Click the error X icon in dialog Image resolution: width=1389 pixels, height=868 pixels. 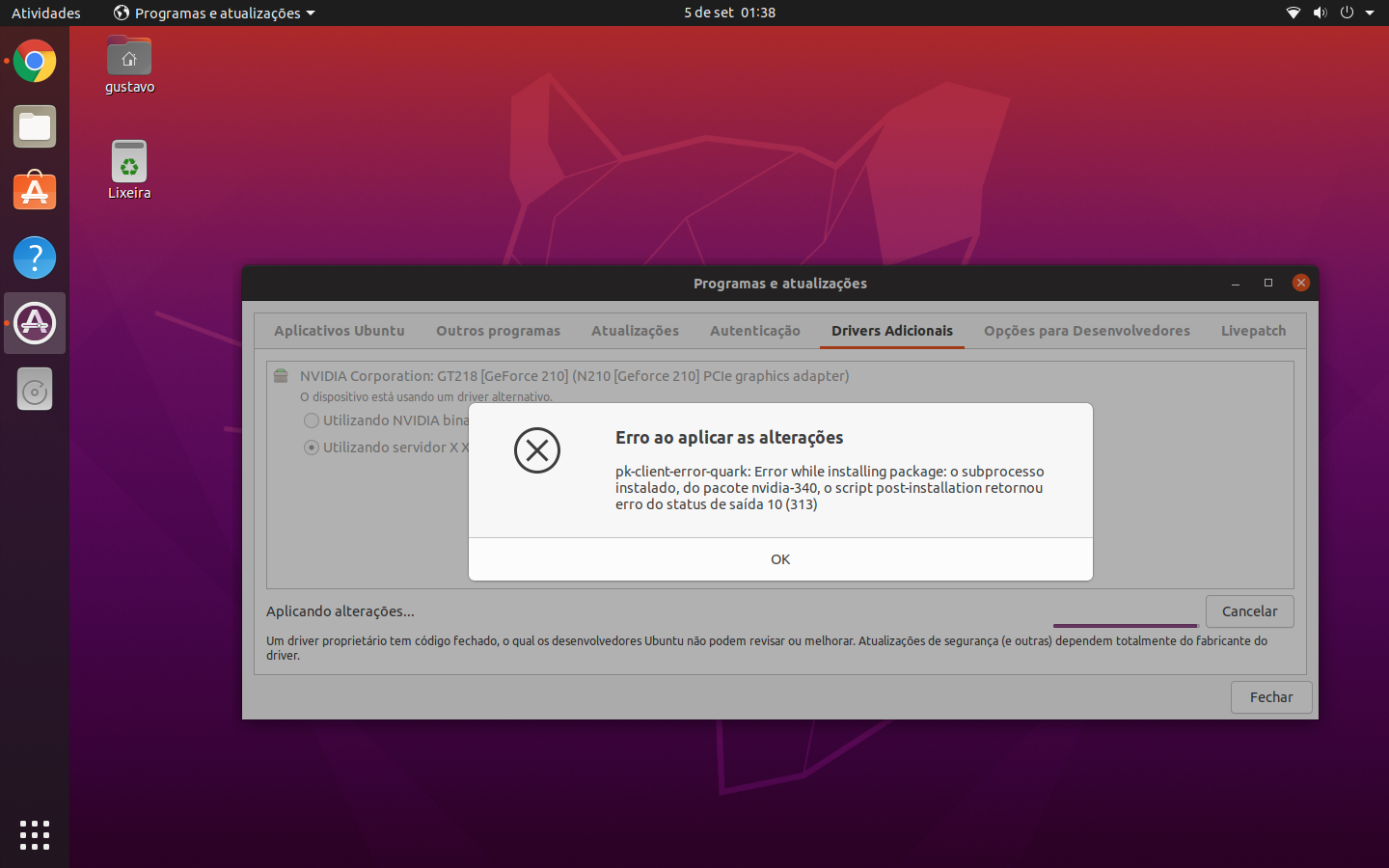pyautogui.click(x=537, y=450)
